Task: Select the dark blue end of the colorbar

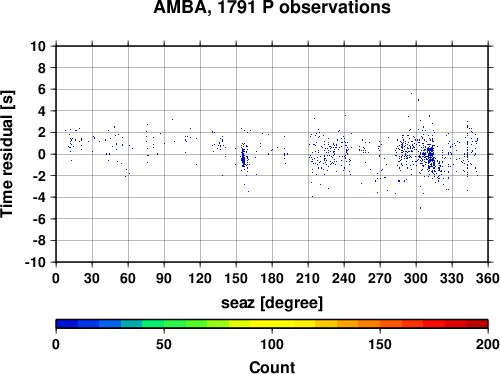Action: pos(67,324)
